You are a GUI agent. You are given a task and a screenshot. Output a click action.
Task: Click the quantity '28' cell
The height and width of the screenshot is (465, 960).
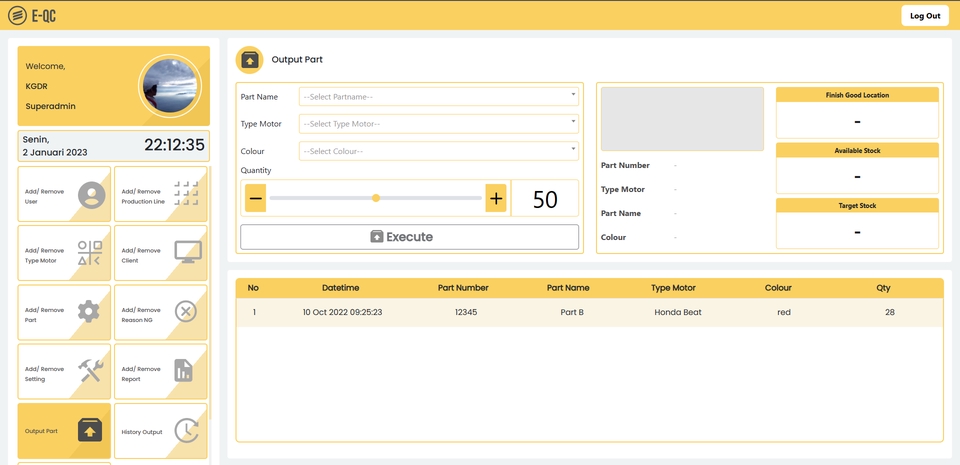click(890, 312)
